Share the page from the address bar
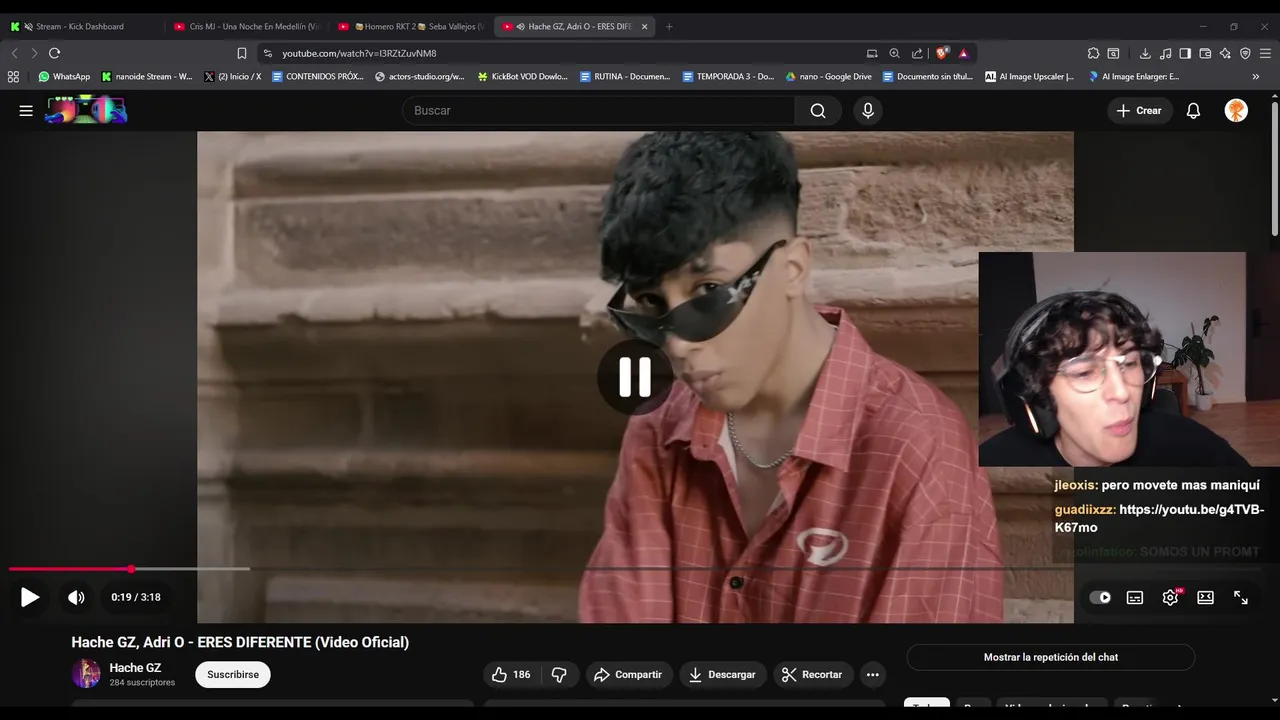Viewport: 1280px width, 720px height. pyautogui.click(x=917, y=53)
